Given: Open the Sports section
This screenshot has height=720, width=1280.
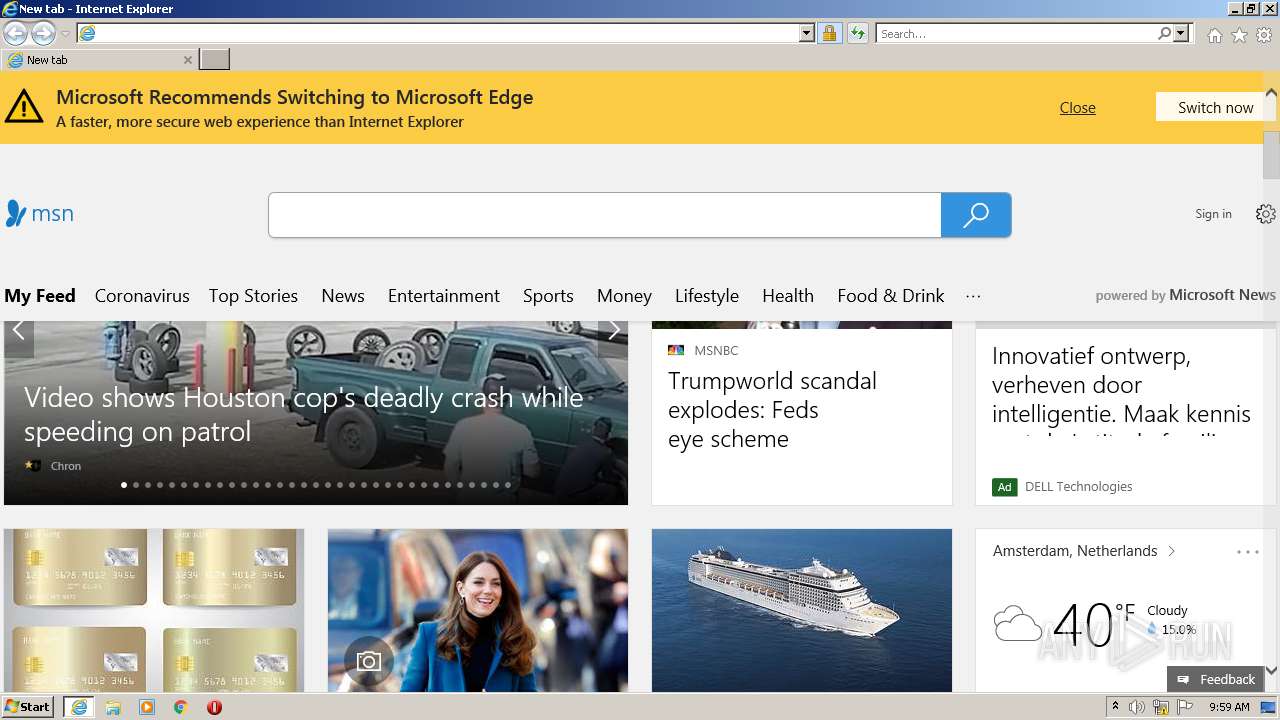Looking at the screenshot, I should click(x=548, y=296).
